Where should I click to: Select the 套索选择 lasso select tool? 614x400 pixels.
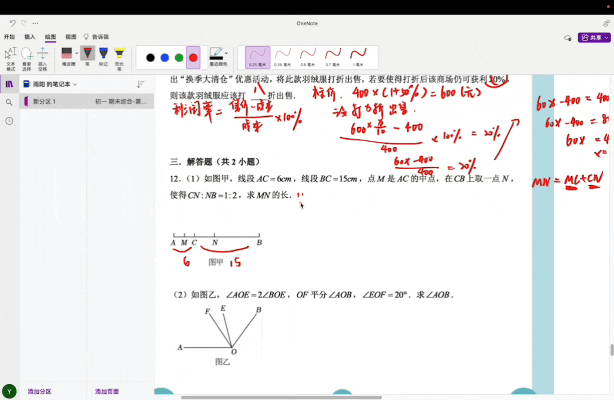pos(27,59)
